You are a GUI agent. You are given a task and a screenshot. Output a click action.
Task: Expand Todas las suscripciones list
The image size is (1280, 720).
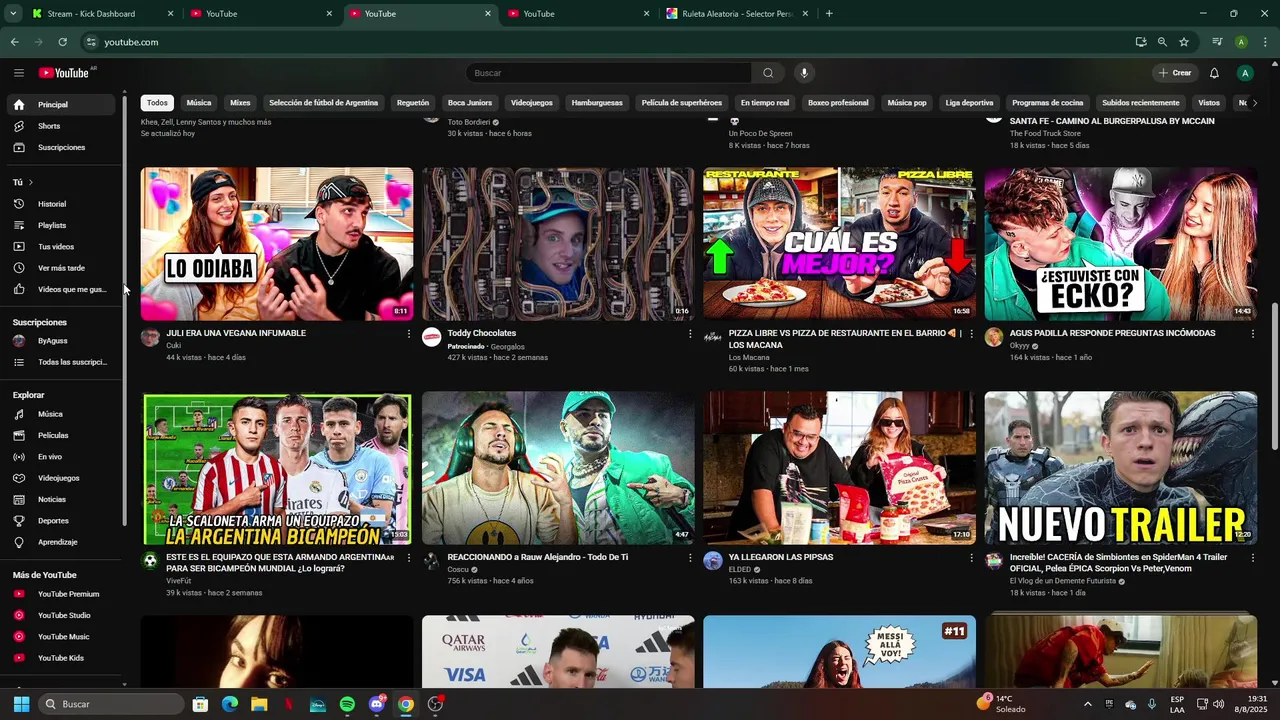pyautogui.click(x=62, y=362)
